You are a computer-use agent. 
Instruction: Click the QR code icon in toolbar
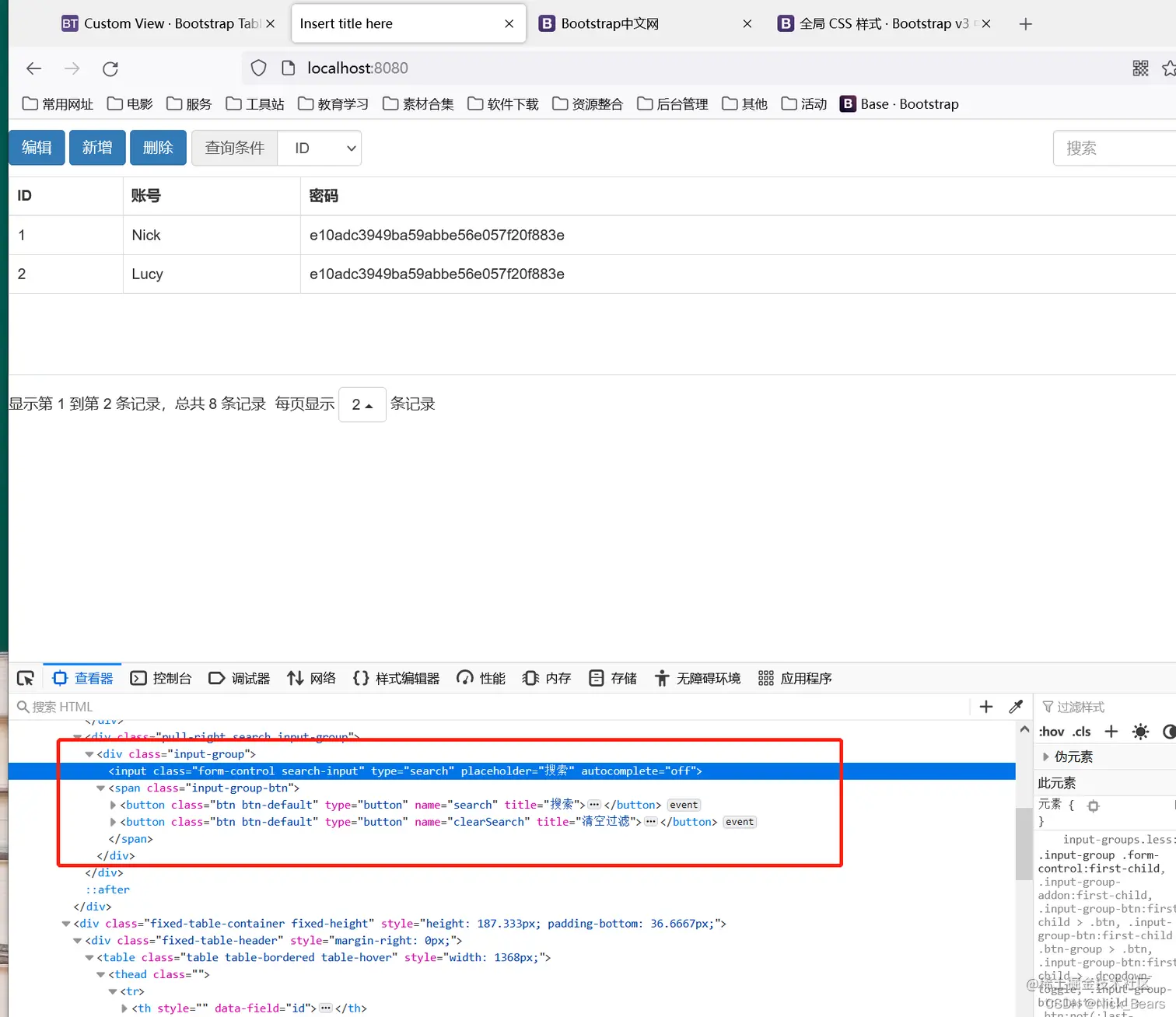point(1140,68)
